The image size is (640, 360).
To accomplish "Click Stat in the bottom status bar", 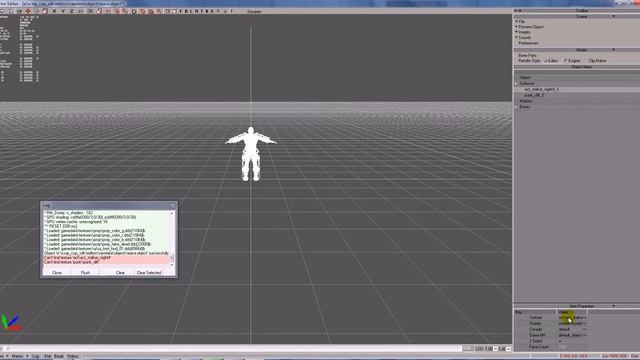I will click(x=47, y=356).
